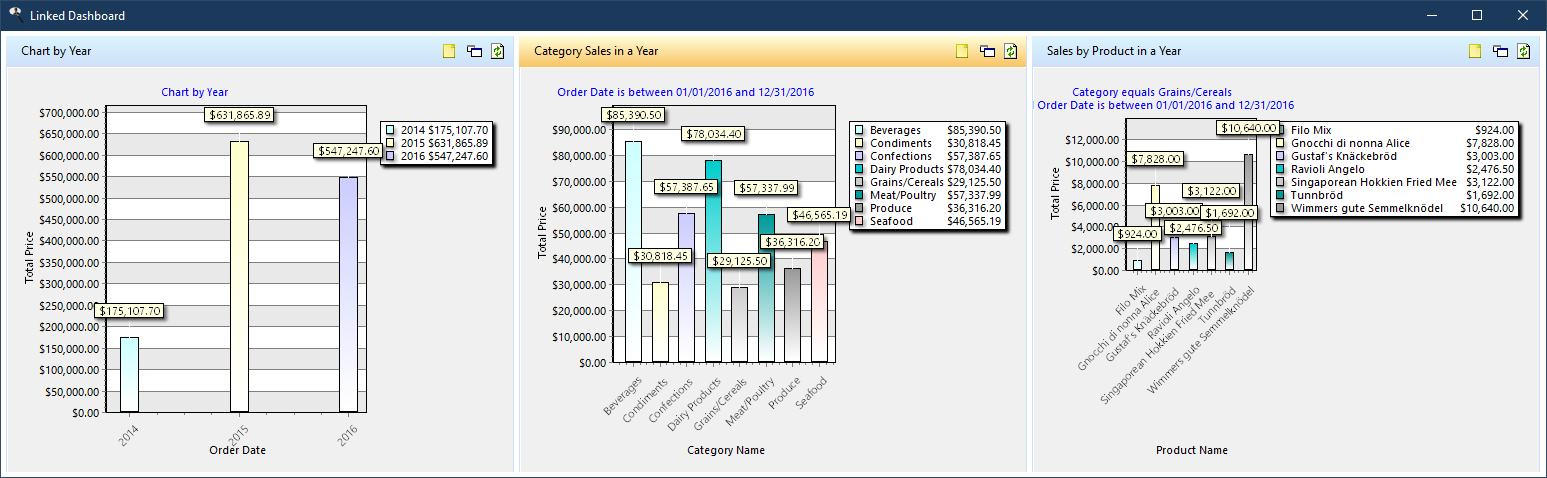Refresh the Category Sales in a Year chart
This screenshot has height=478, width=1547.
[x=1011, y=51]
